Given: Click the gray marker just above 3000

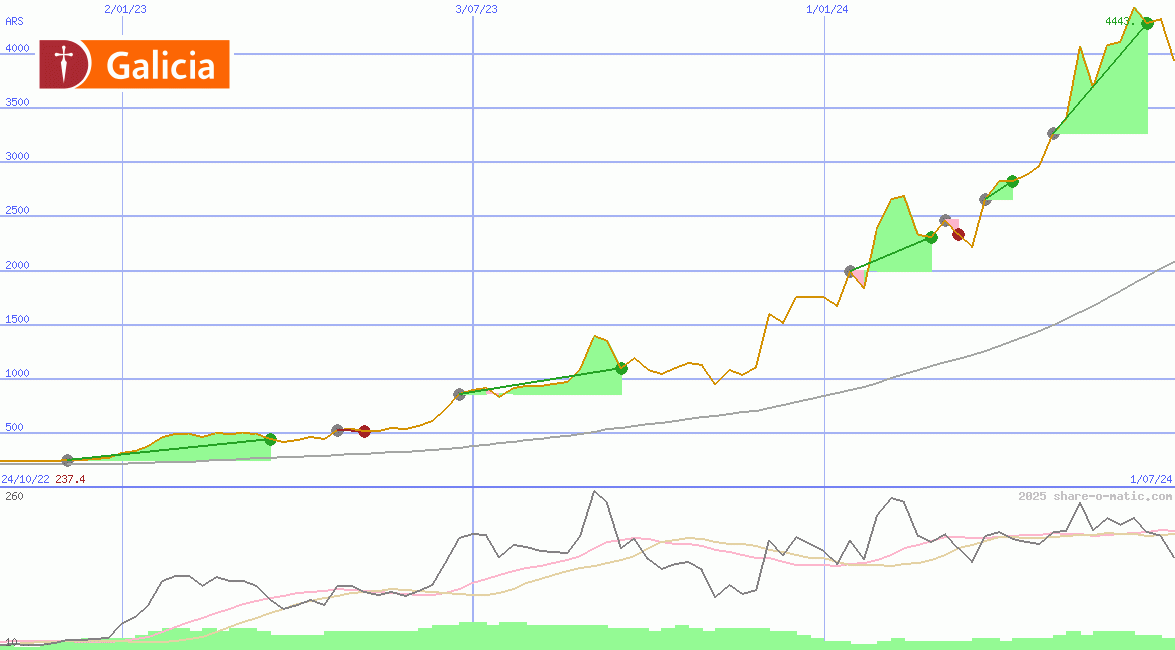Looking at the screenshot, I should point(1053,133).
